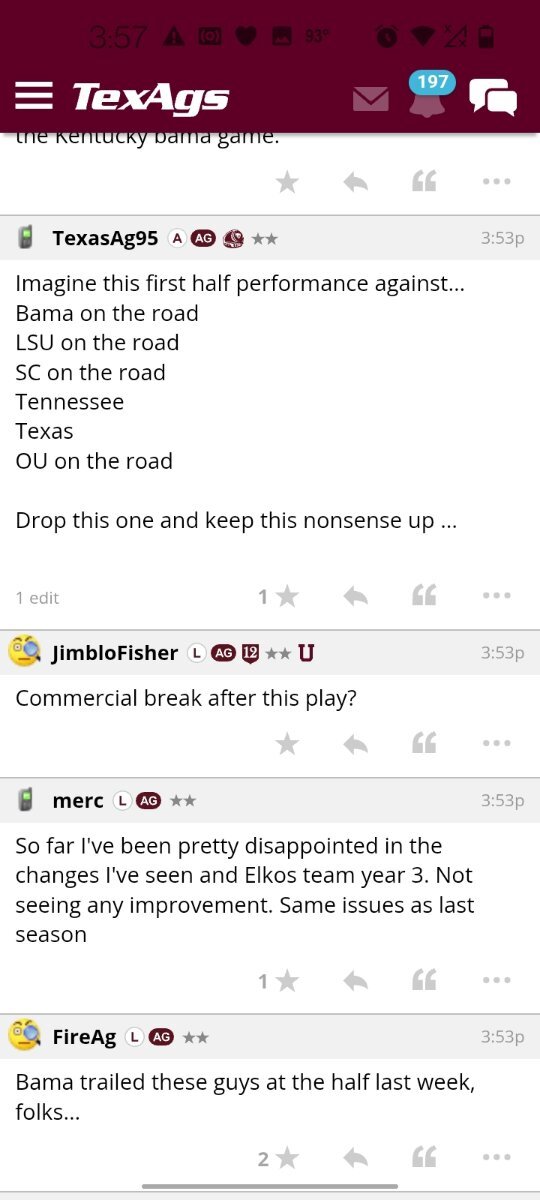Quote TexasAg95's first half performance post
540x1200 pixels.
click(x=424, y=596)
